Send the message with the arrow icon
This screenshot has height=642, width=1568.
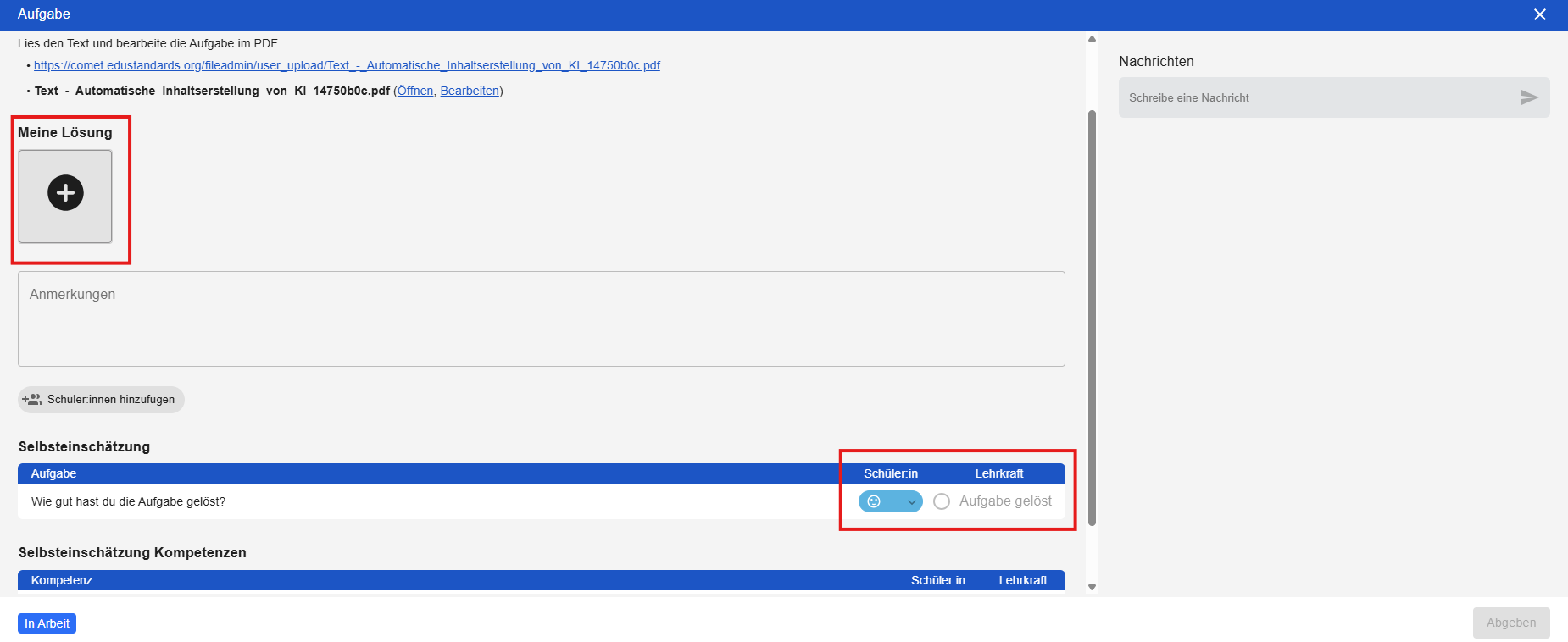(1529, 97)
